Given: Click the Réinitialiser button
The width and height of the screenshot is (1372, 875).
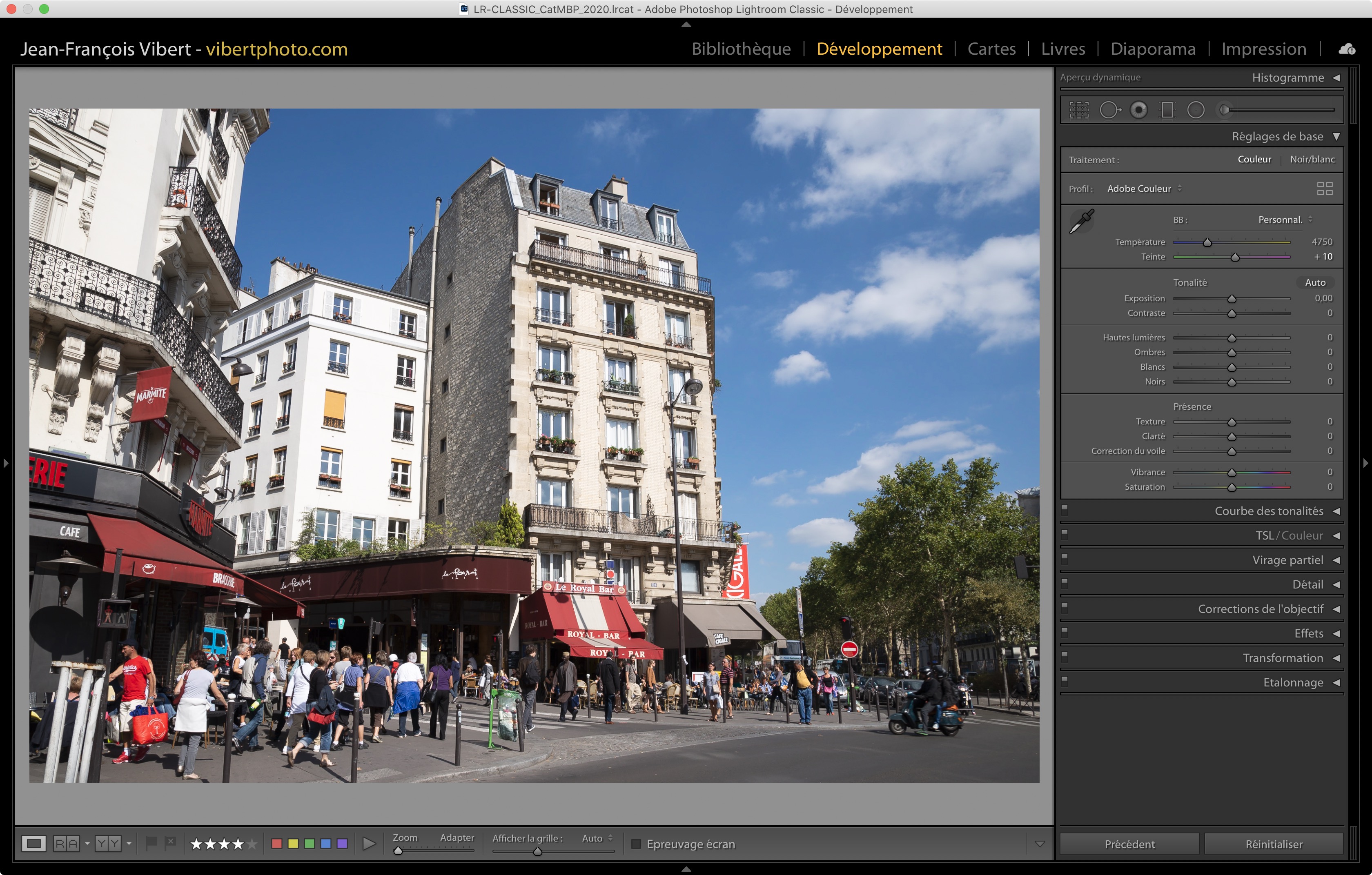Looking at the screenshot, I should (x=1274, y=844).
